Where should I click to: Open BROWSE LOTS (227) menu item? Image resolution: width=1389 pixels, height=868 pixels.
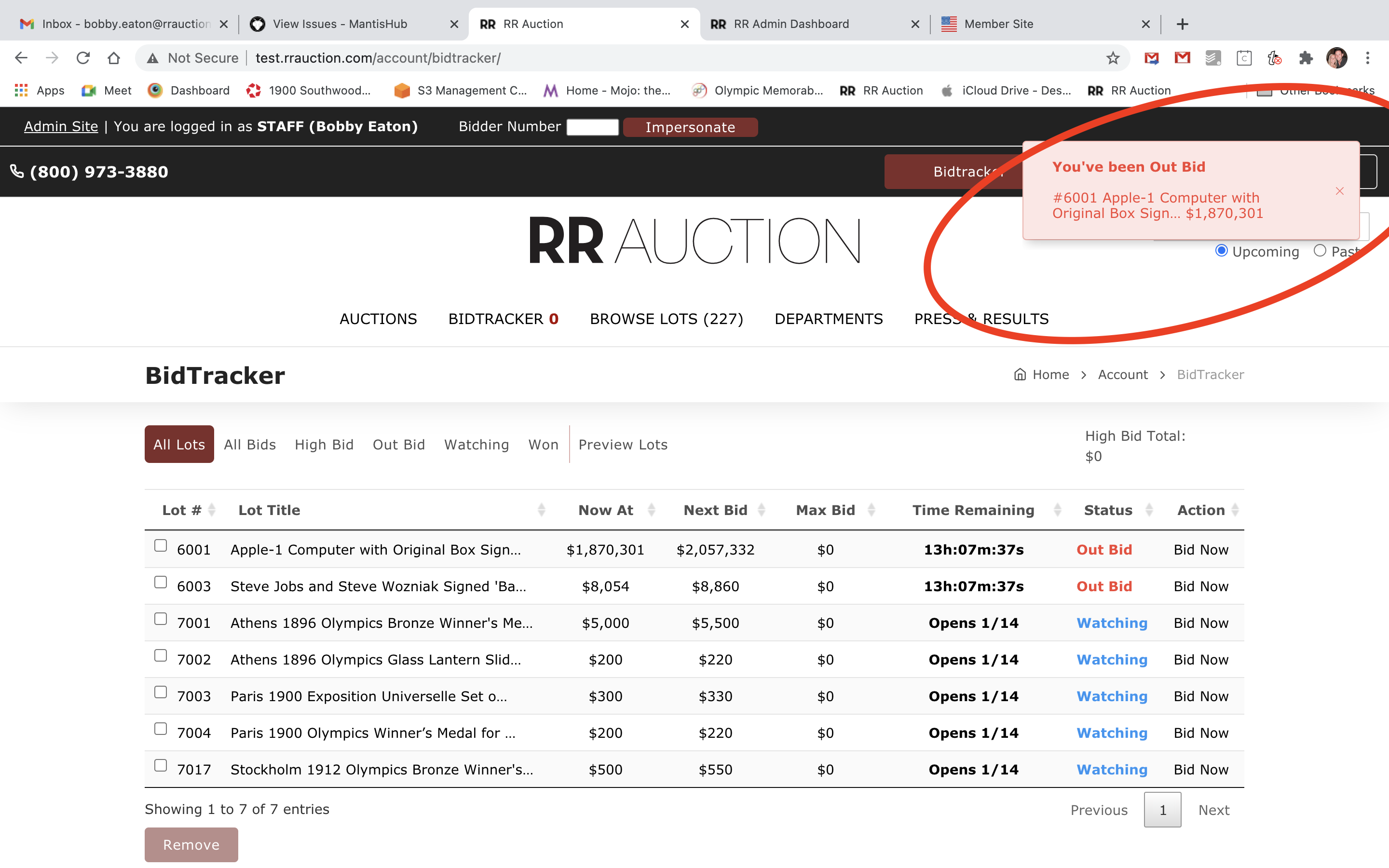click(x=667, y=319)
